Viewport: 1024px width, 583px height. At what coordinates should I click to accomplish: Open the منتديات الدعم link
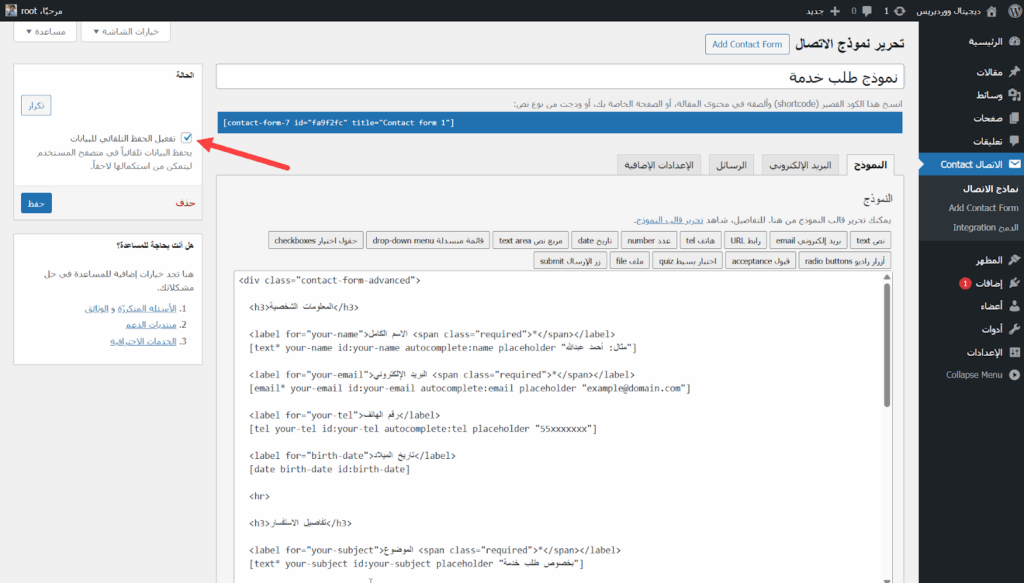pyautogui.click(x=151, y=324)
